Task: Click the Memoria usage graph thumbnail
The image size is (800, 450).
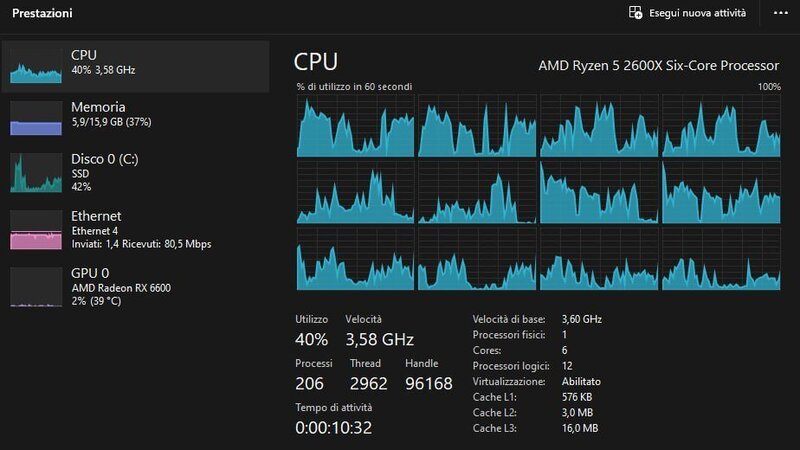Action: click(36, 118)
